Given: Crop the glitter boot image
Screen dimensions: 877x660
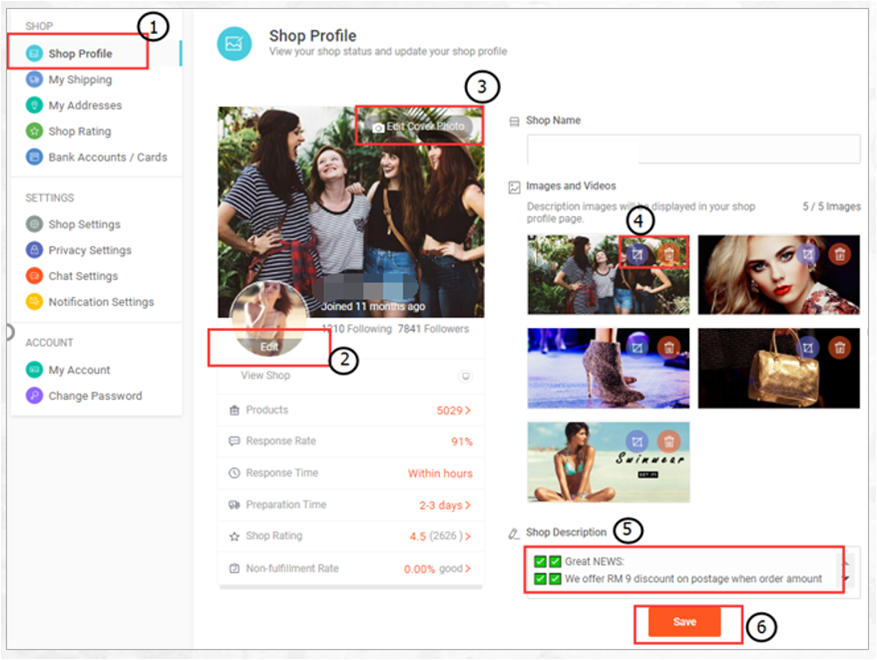Looking at the screenshot, I should point(637,348).
